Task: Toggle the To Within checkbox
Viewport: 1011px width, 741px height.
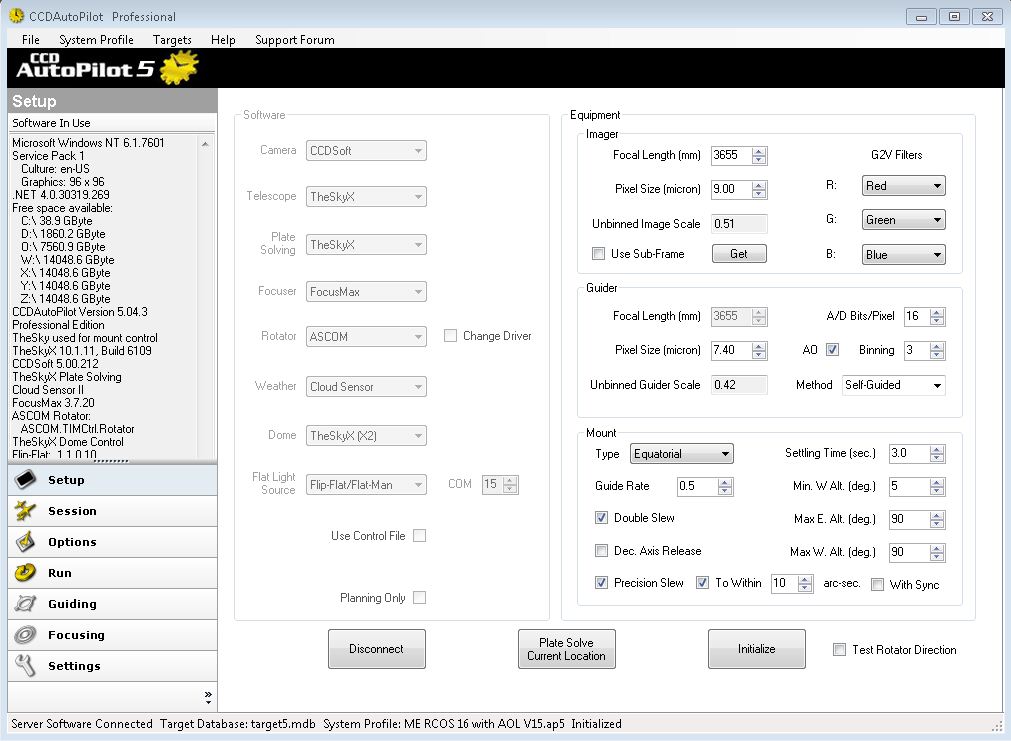Action: click(702, 582)
